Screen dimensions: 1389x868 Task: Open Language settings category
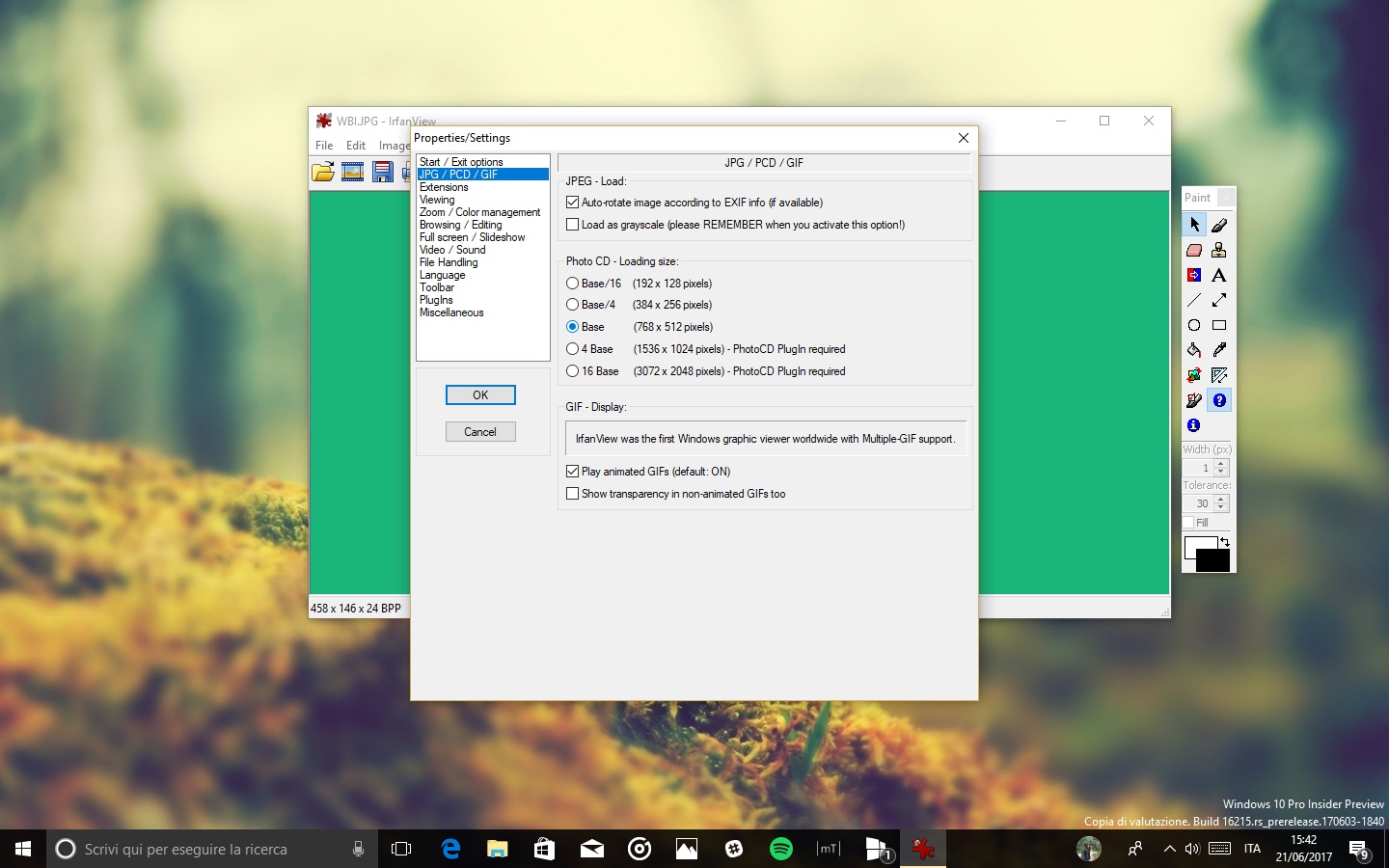(x=442, y=275)
